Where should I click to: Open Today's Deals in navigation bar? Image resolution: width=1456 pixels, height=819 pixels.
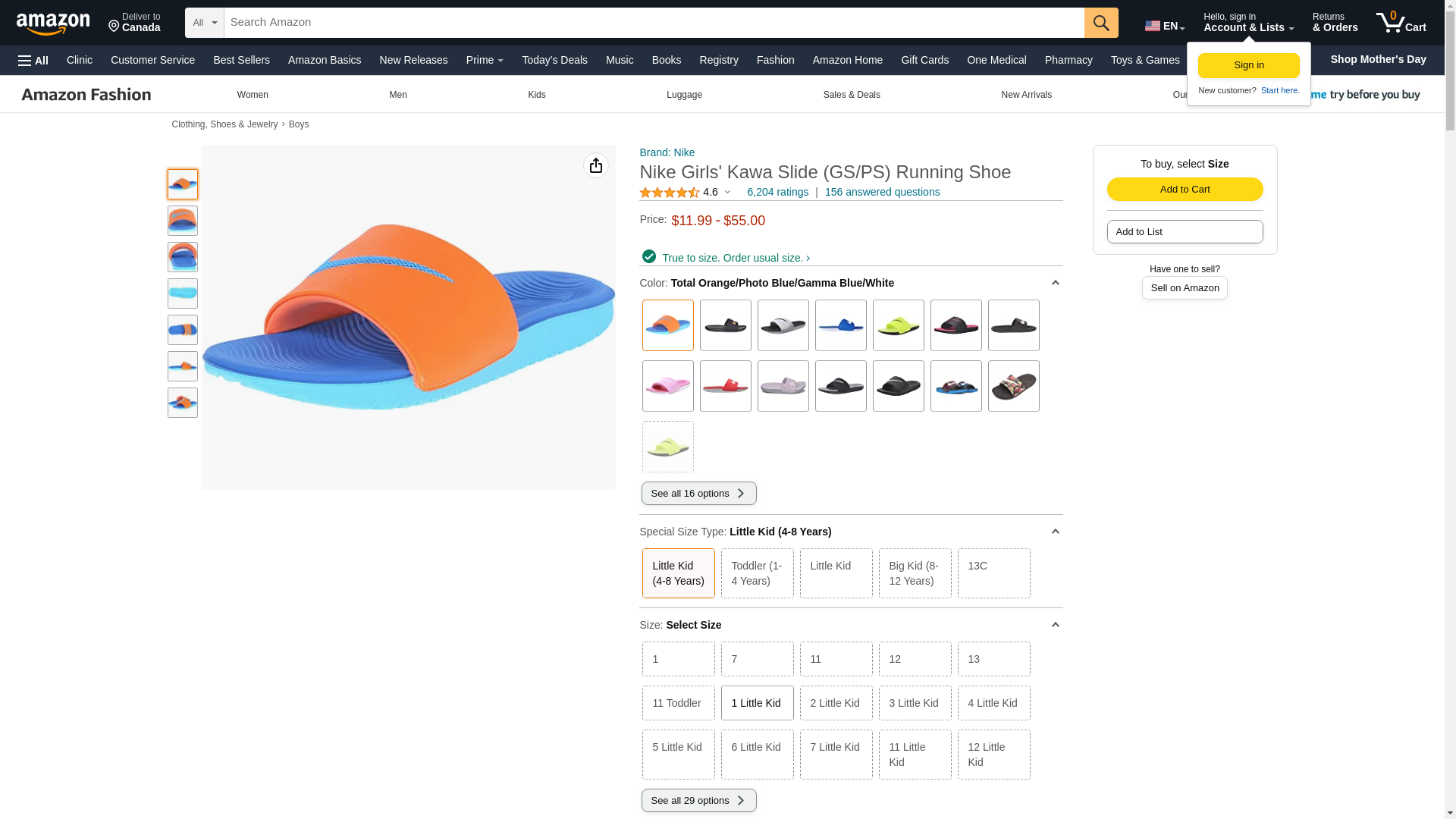pos(554,60)
